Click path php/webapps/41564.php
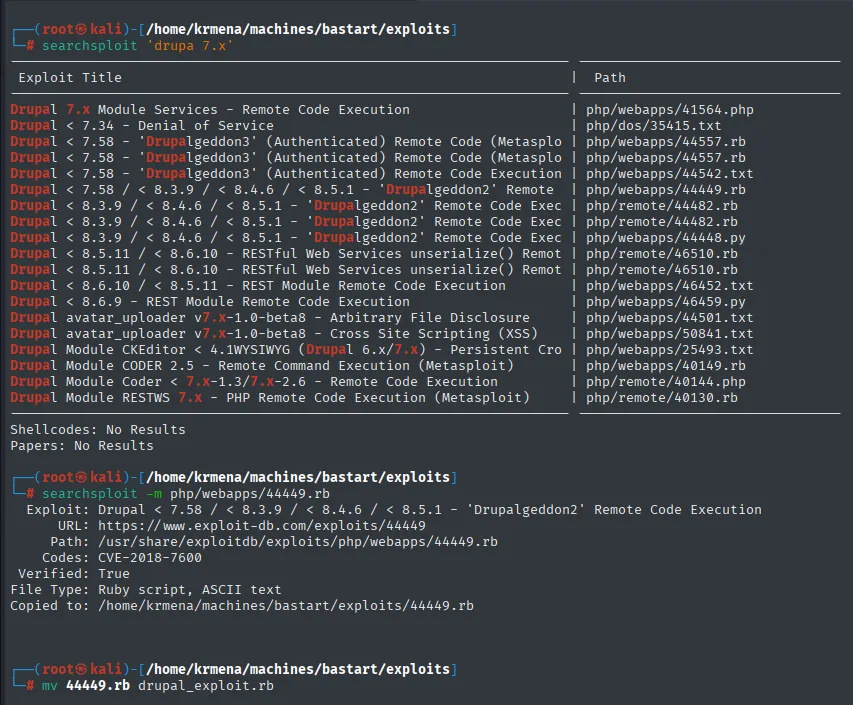 pos(670,110)
